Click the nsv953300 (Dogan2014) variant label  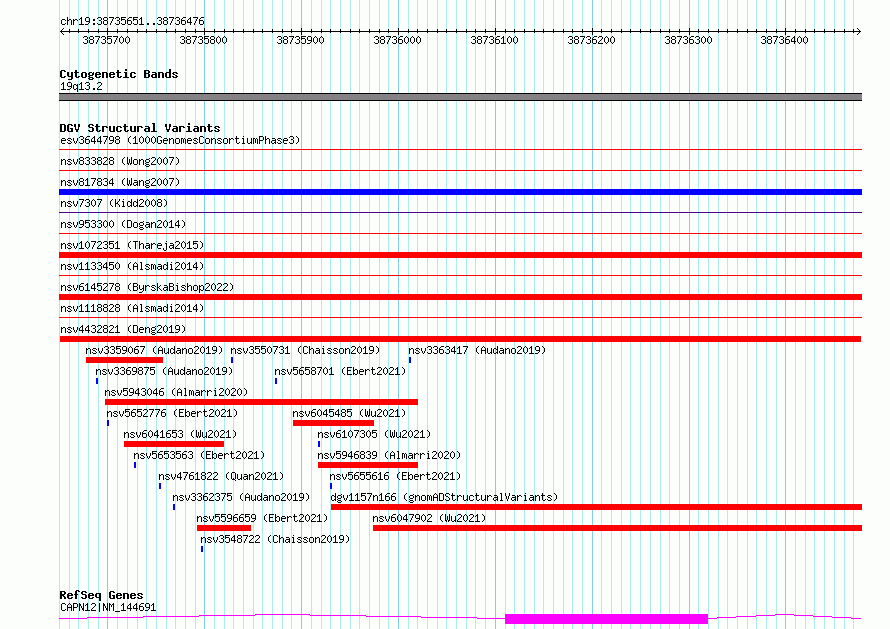coord(123,224)
